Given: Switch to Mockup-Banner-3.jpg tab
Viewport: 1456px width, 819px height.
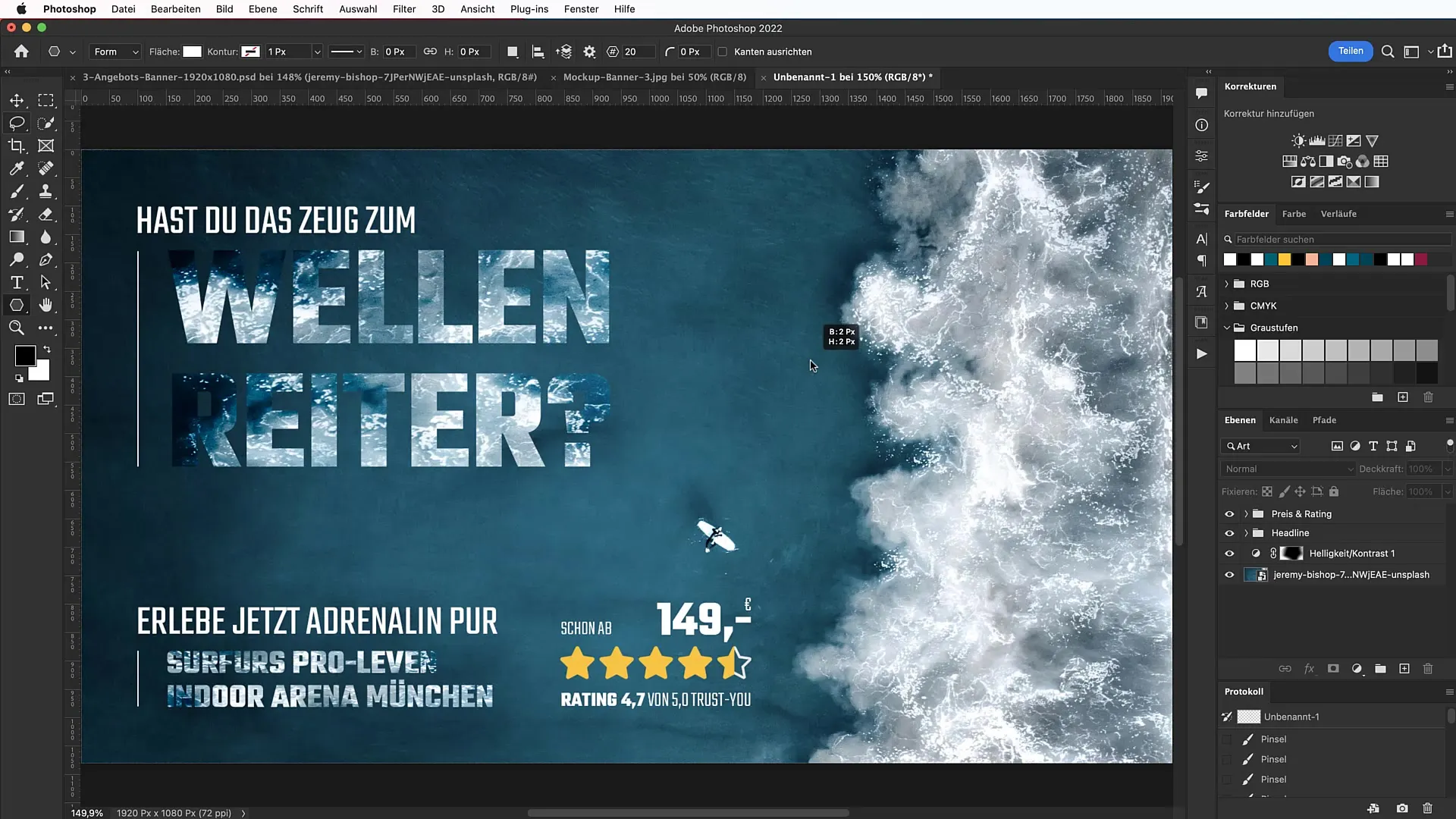Looking at the screenshot, I should point(655,77).
